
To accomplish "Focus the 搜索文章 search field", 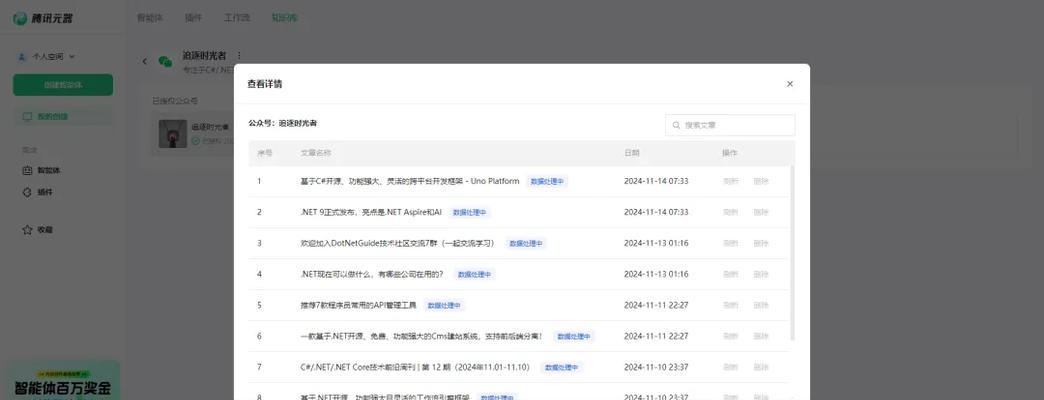I will (x=730, y=125).
